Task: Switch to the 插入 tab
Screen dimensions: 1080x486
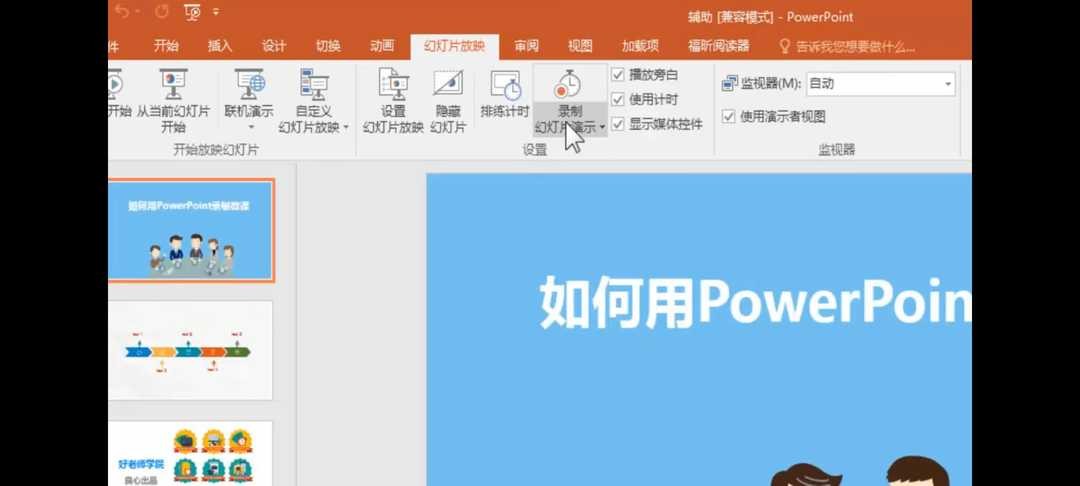Action: (219, 47)
